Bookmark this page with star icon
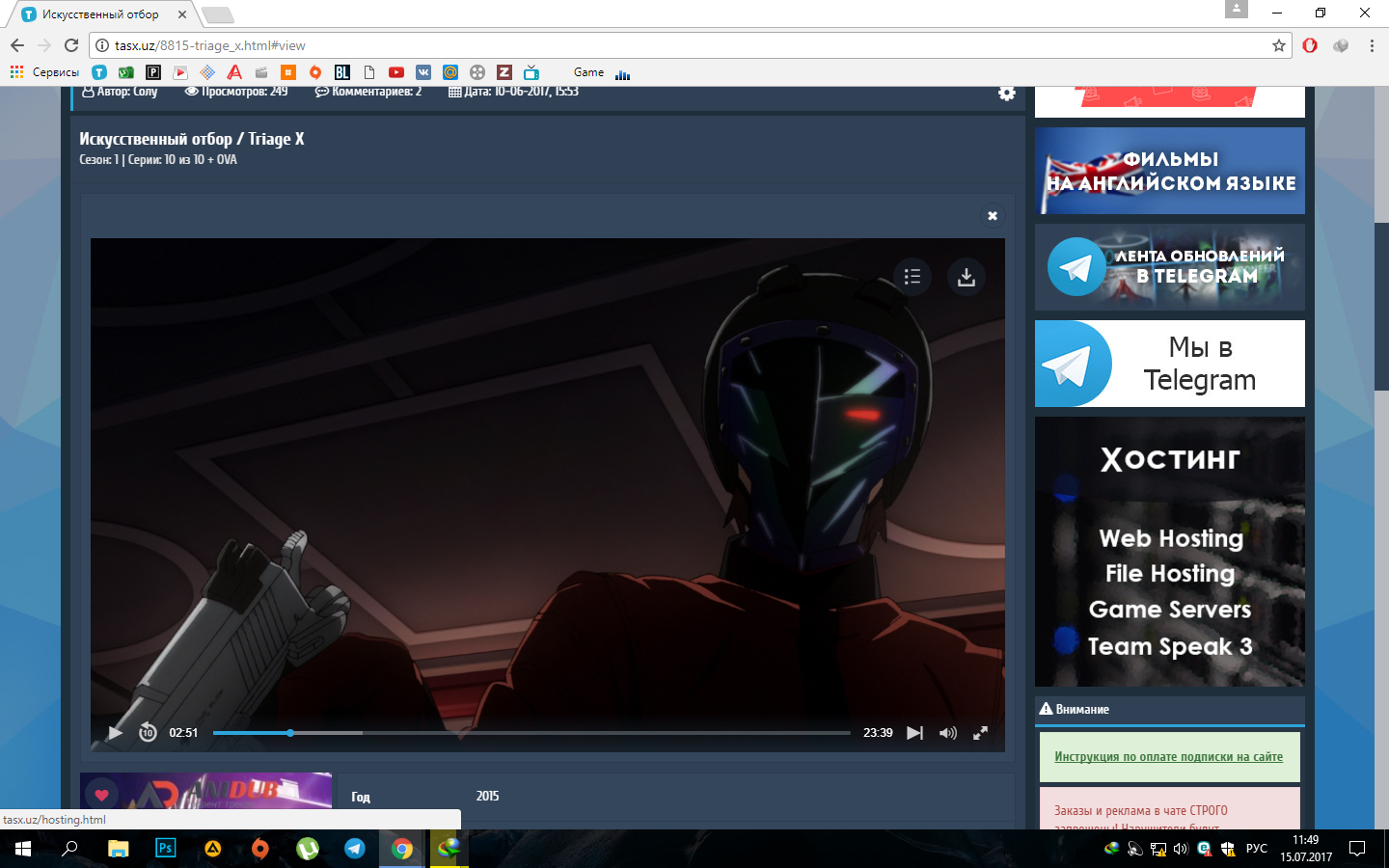The width and height of the screenshot is (1389, 868). click(1279, 45)
